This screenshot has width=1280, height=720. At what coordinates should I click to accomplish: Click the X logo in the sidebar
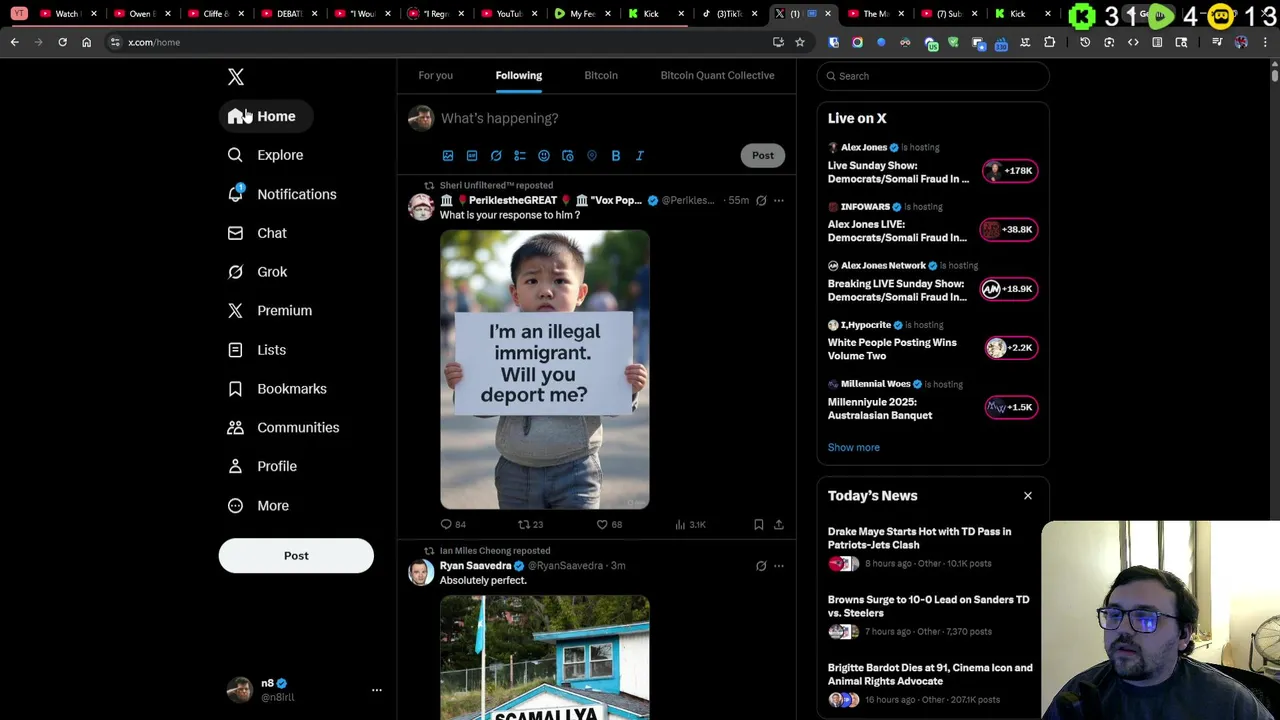pyautogui.click(x=236, y=77)
